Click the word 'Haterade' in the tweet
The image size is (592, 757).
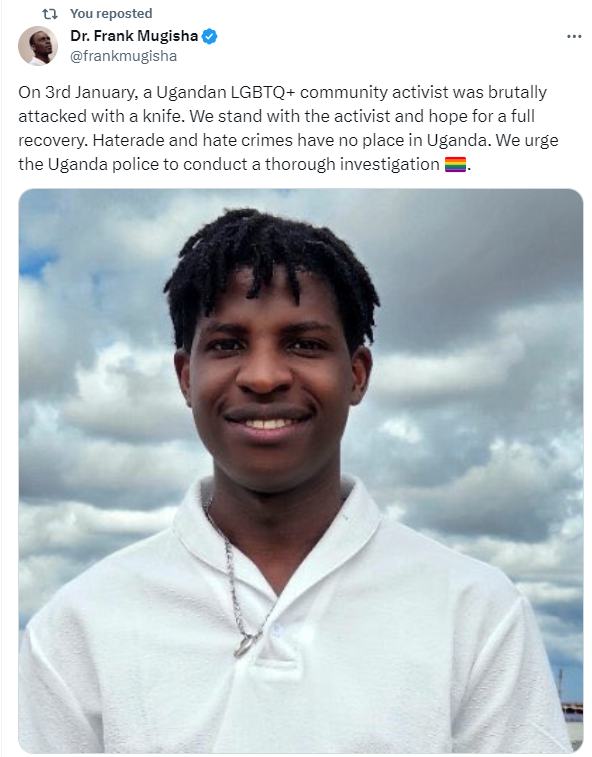128,140
